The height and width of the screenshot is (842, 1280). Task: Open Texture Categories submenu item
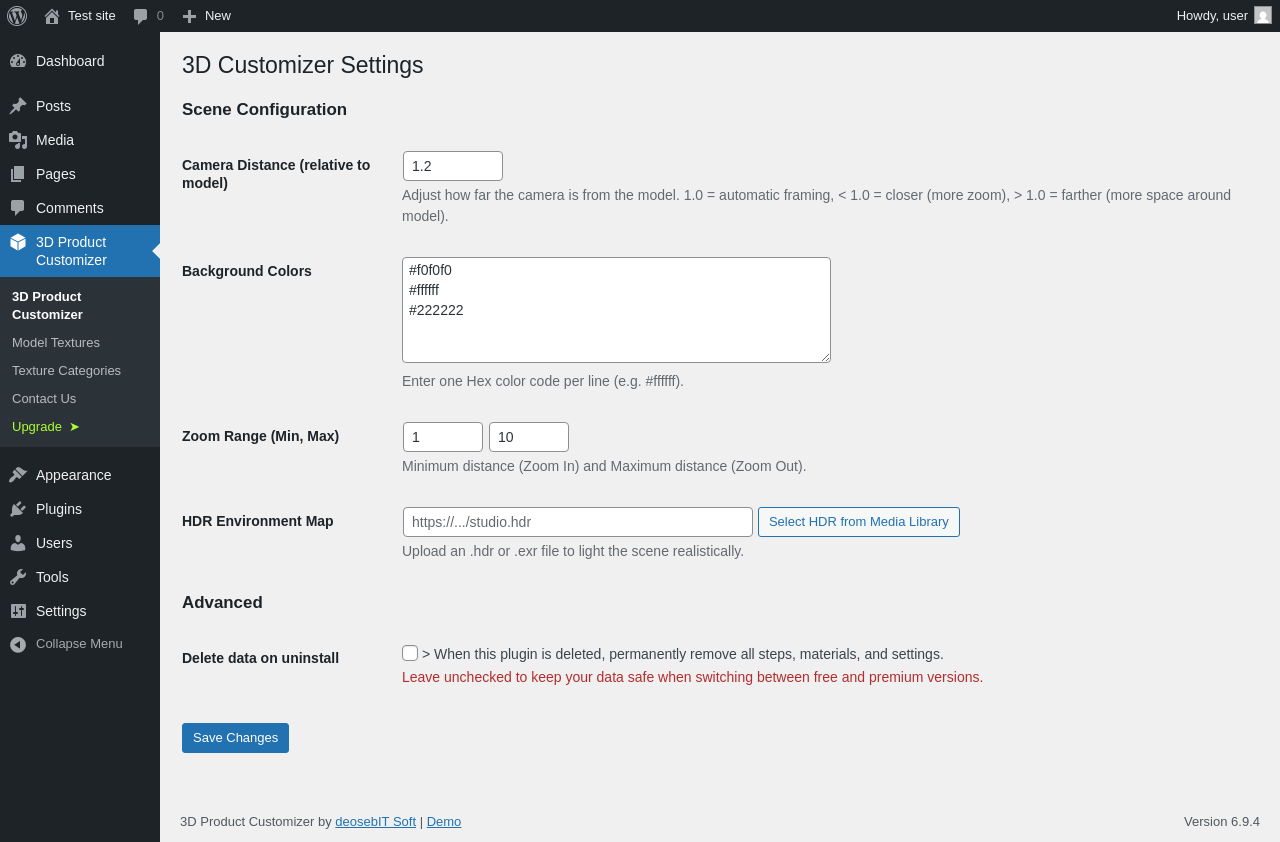pyautogui.click(x=66, y=371)
